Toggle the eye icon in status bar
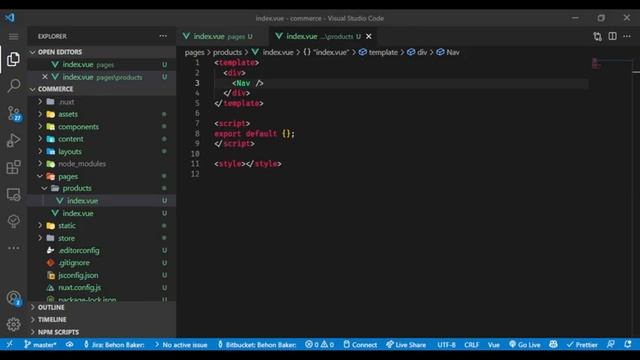The height and width of the screenshot is (360, 640). (70, 344)
